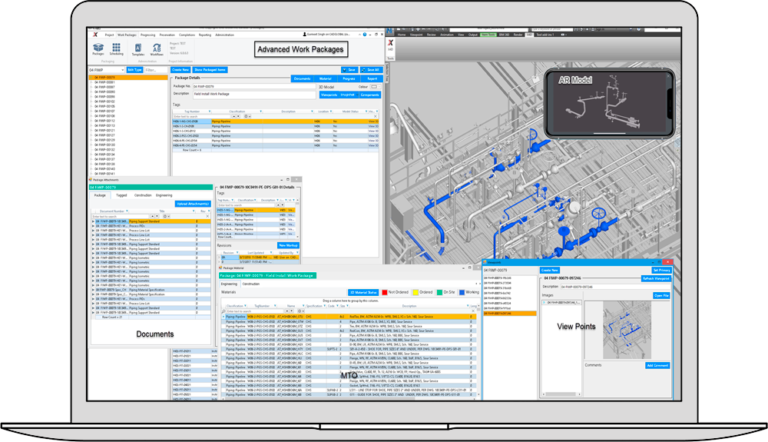Viewport: 768px width, 442px height.
Task: Open the Project menu
Action: 109,35
